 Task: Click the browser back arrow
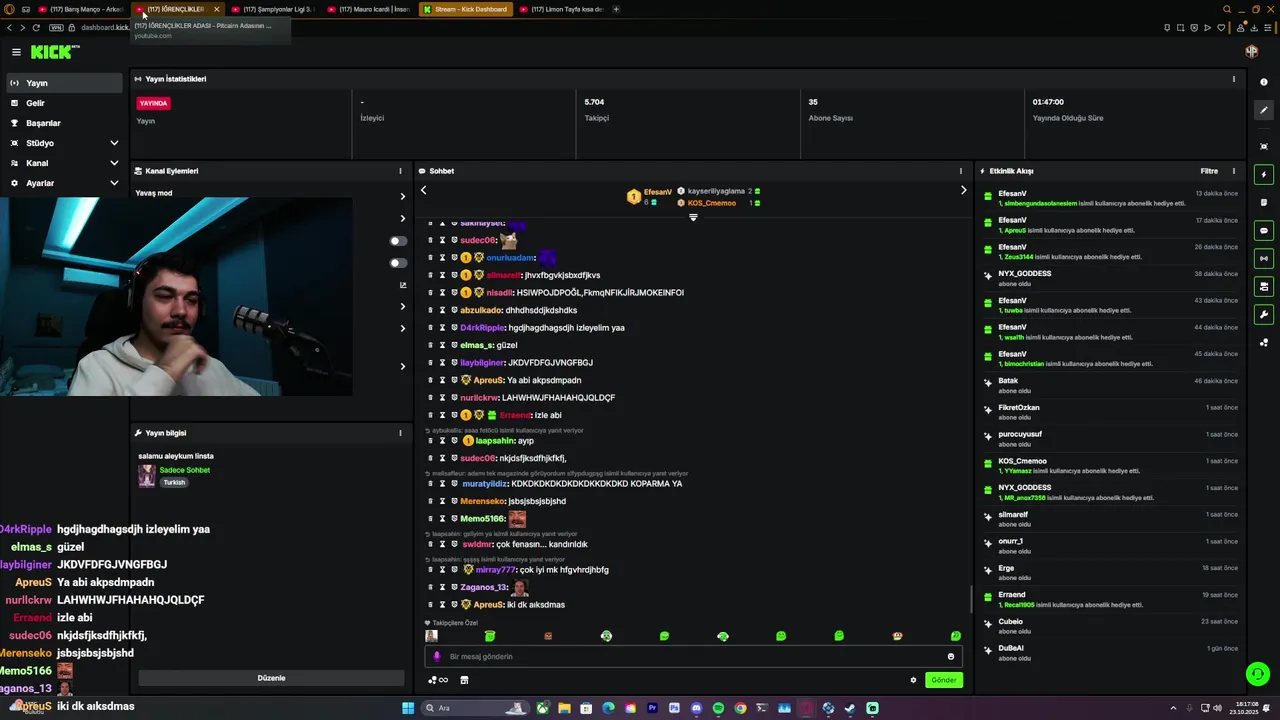coord(9,27)
